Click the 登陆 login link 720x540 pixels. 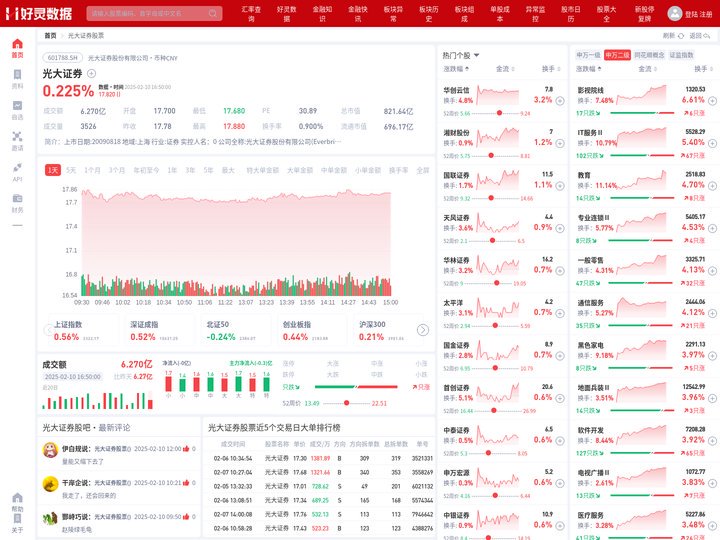(691, 14)
